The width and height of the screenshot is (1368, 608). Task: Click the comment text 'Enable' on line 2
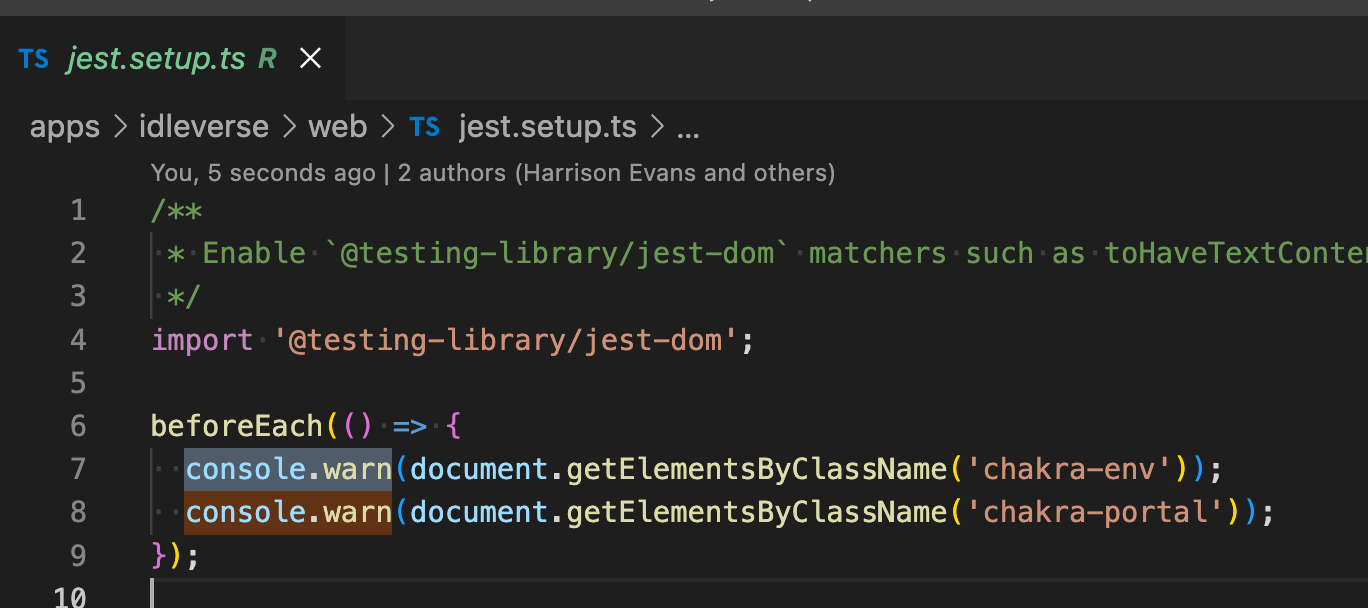[x=254, y=253]
